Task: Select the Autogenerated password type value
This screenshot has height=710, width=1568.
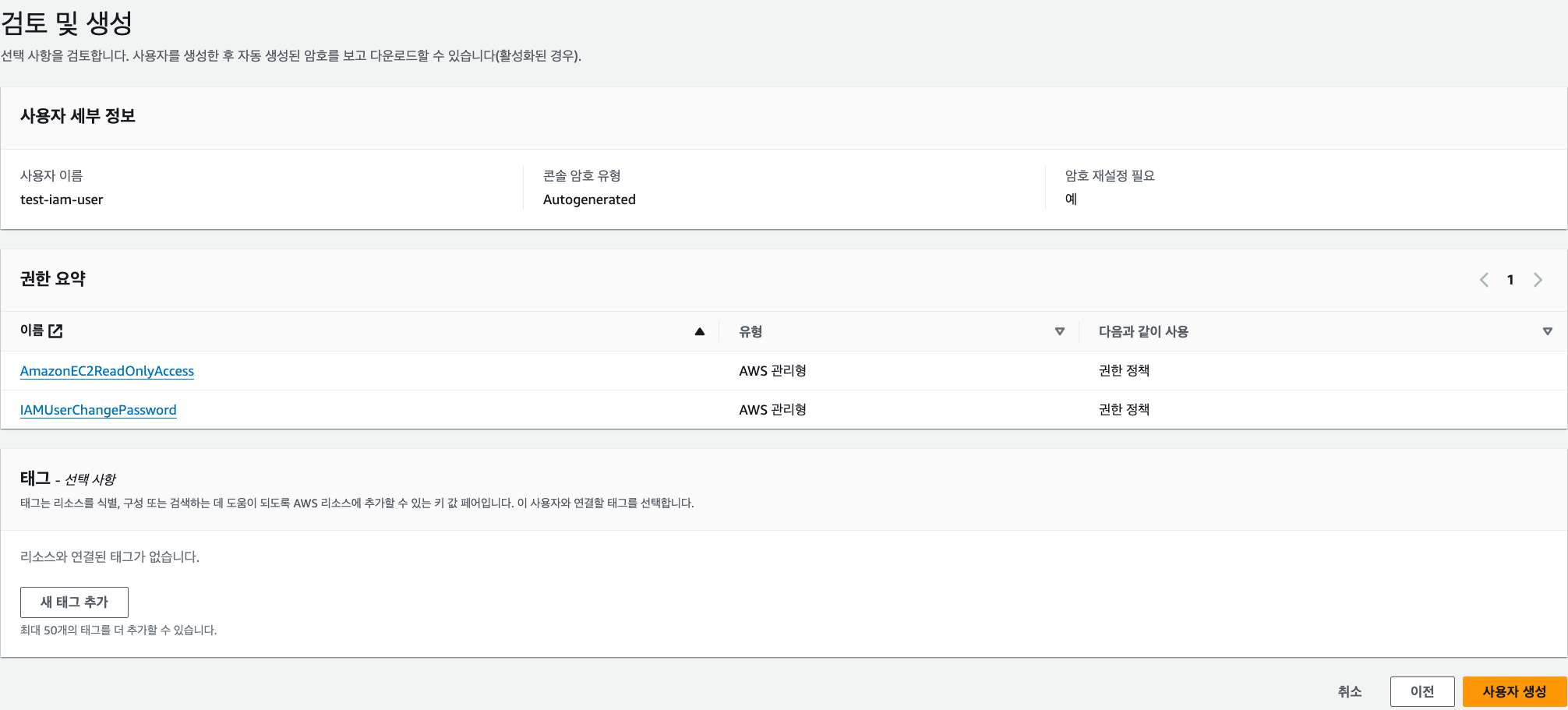Action: coord(589,200)
